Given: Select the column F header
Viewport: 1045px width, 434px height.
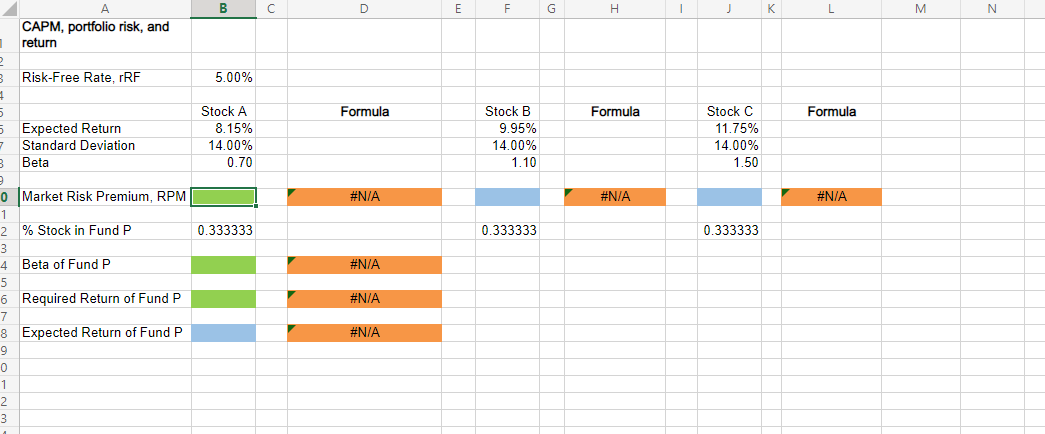Looking at the screenshot, I should (x=507, y=9).
